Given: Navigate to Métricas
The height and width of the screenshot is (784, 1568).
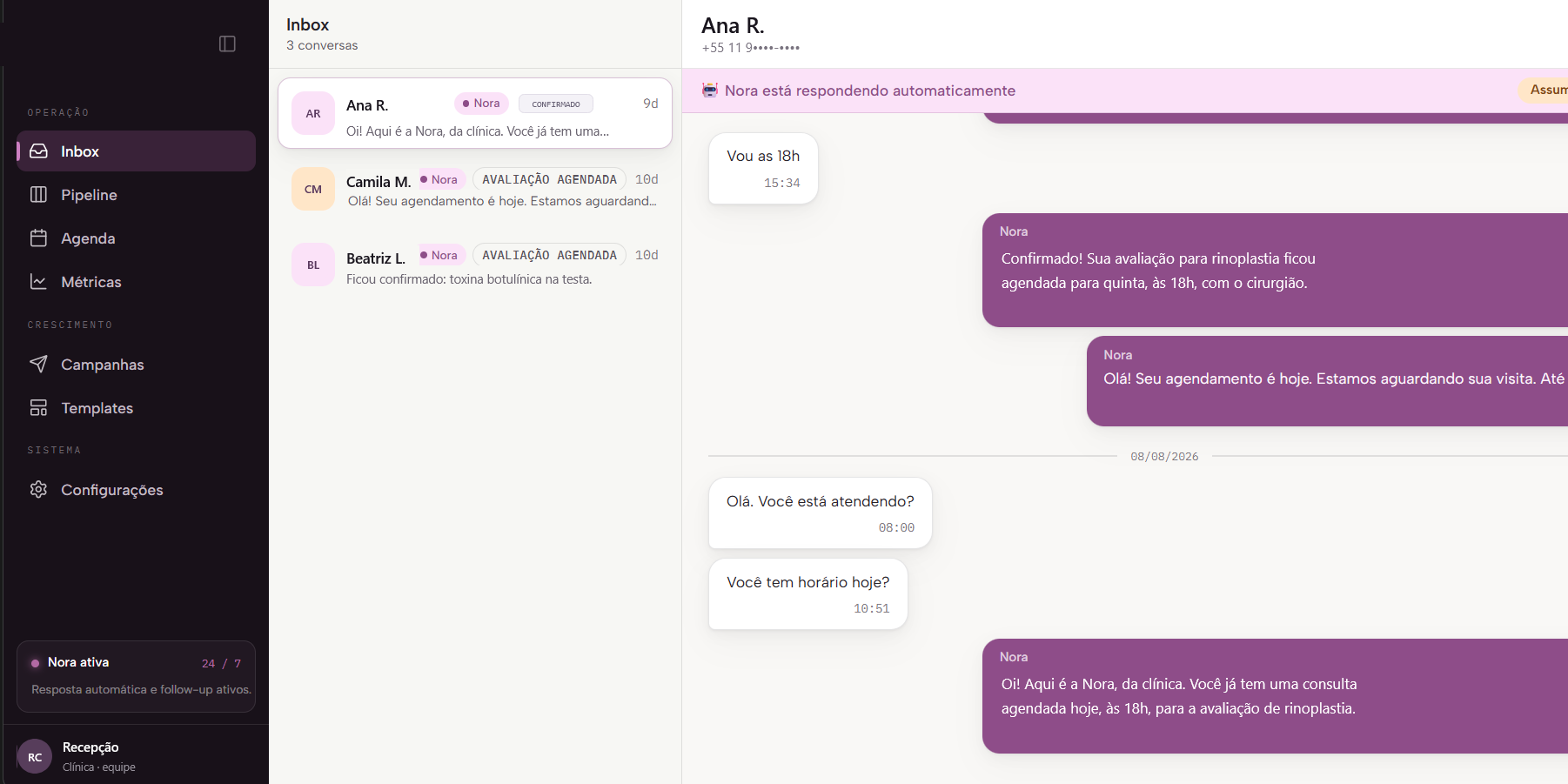Looking at the screenshot, I should (136, 282).
